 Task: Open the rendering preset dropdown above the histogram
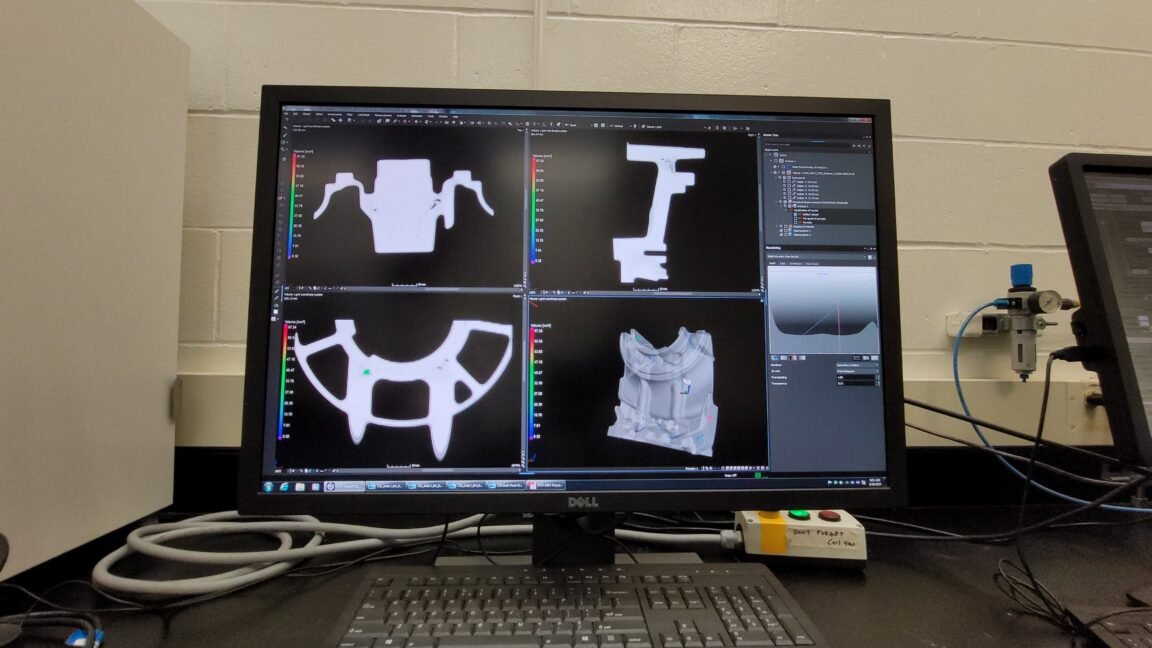pyautogui.click(x=820, y=256)
